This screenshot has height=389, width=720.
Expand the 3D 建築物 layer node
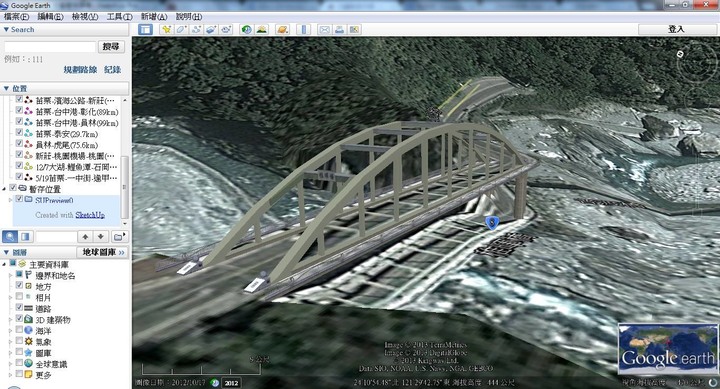[11, 319]
